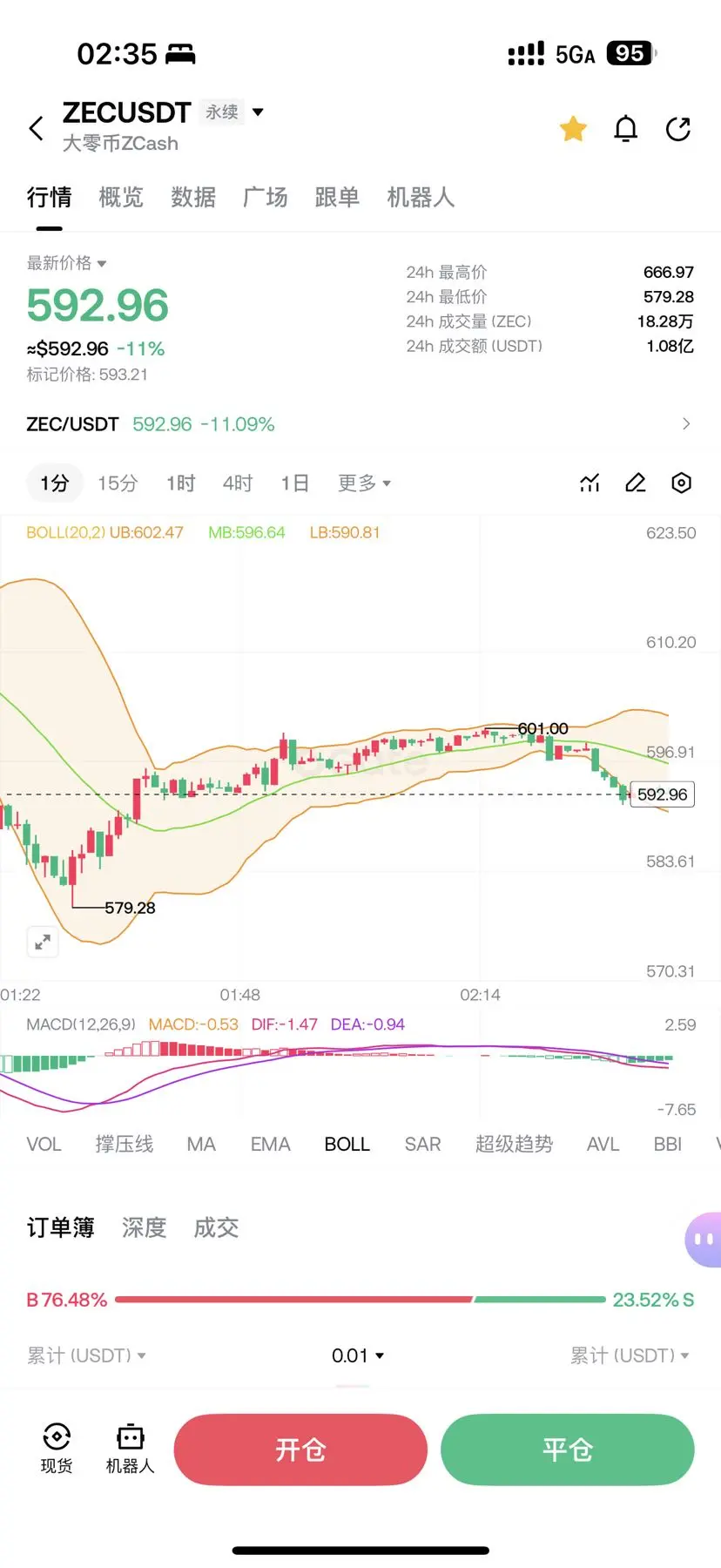
Task: Open the chart indicators icon
Action: [x=590, y=483]
